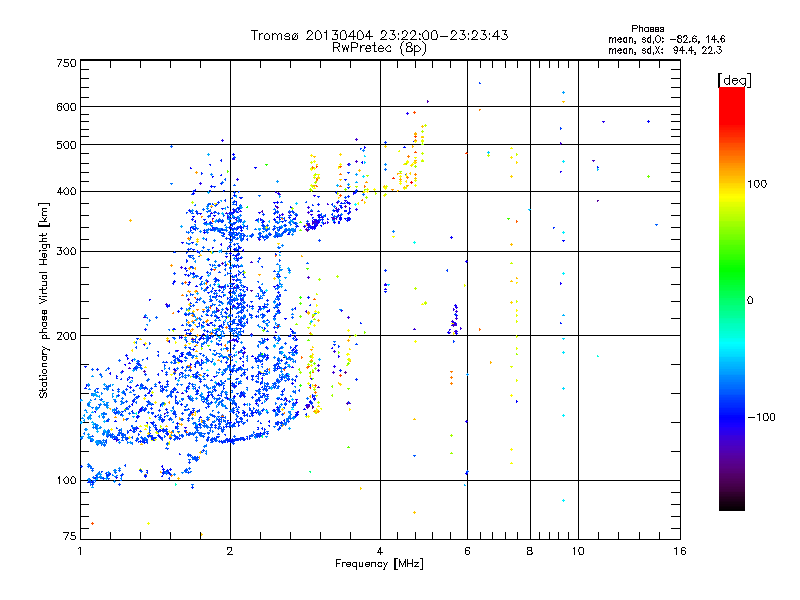Select the 'mean, sd,X: 94.4, 22.3' line
The width and height of the screenshot is (800, 600).
pos(665,50)
